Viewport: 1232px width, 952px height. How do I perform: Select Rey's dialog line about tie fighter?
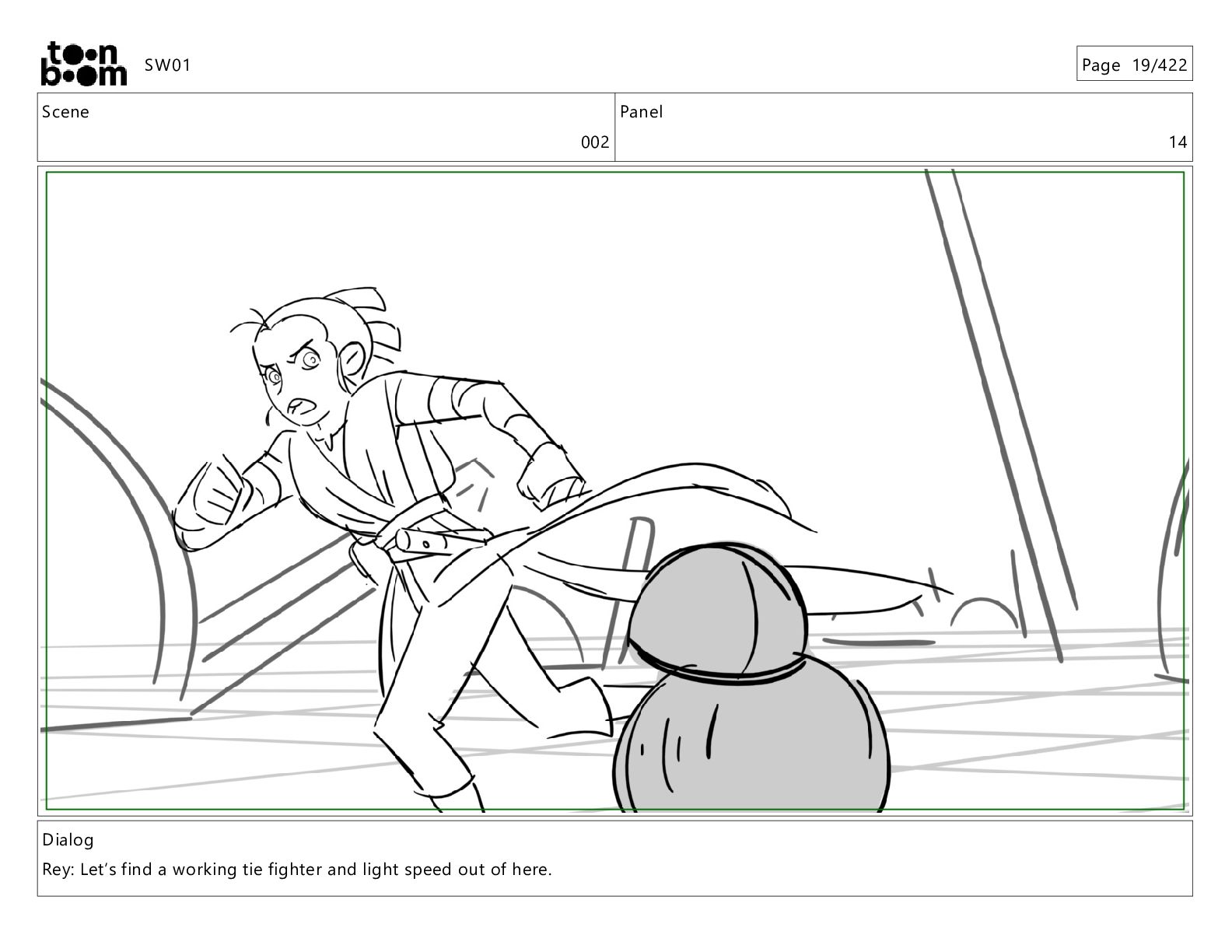click(297, 870)
